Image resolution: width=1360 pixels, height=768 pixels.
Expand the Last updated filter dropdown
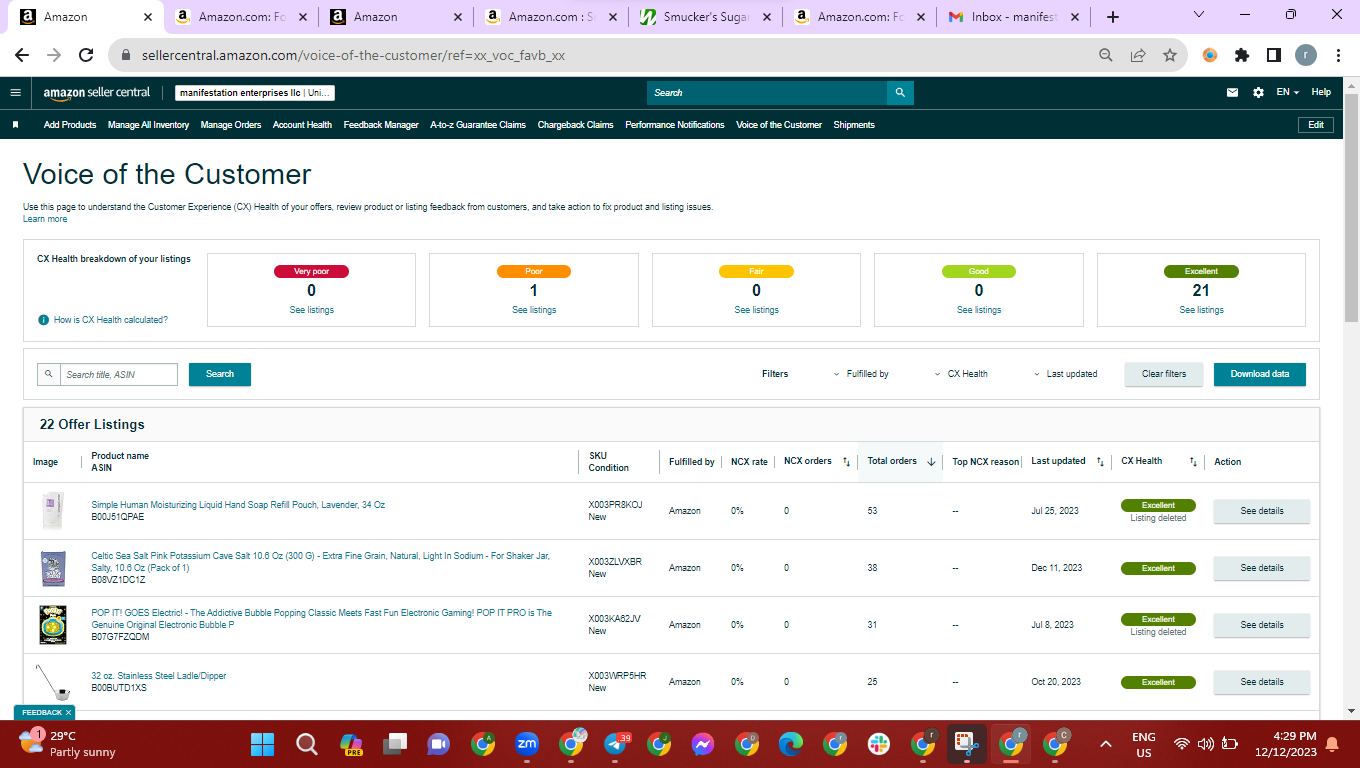click(1065, 374)
